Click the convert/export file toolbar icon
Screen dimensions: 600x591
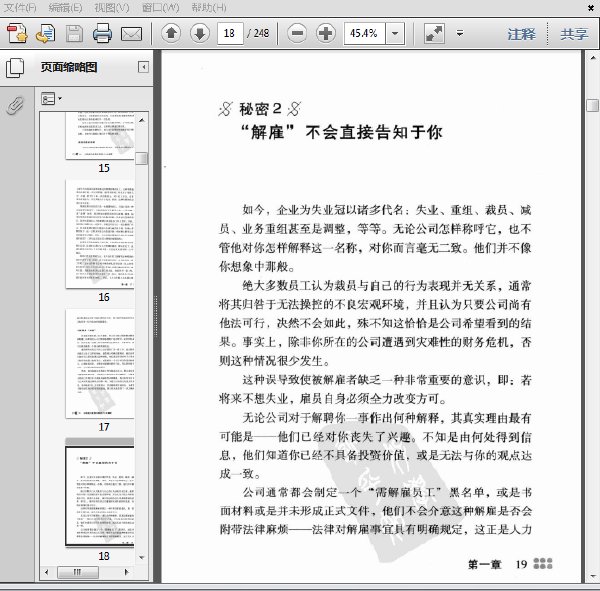[x=46, y=33]
